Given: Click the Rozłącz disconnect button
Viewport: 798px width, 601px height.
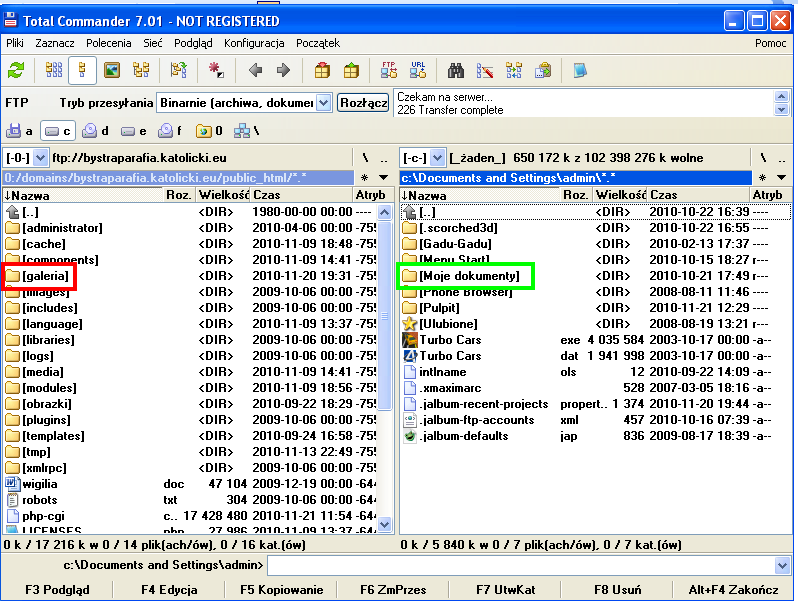Looking at the screenshot, I should 363,103.
